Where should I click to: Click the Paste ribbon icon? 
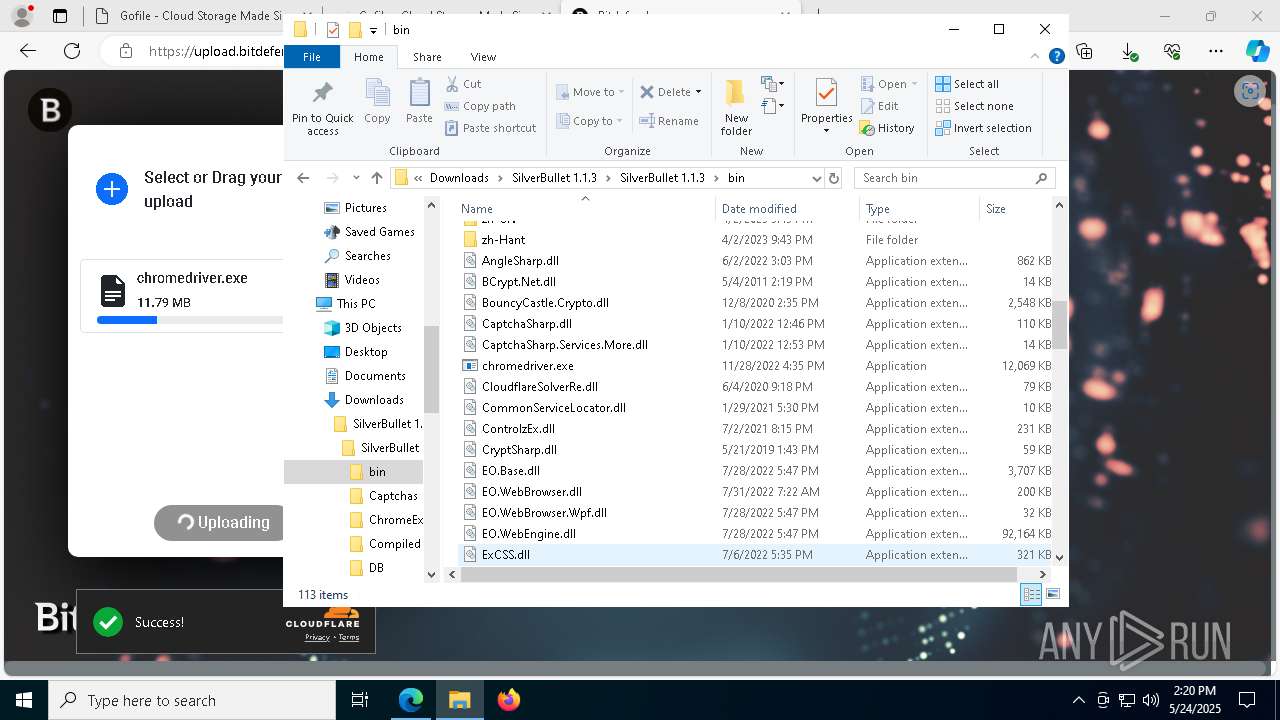click(419, 94)
